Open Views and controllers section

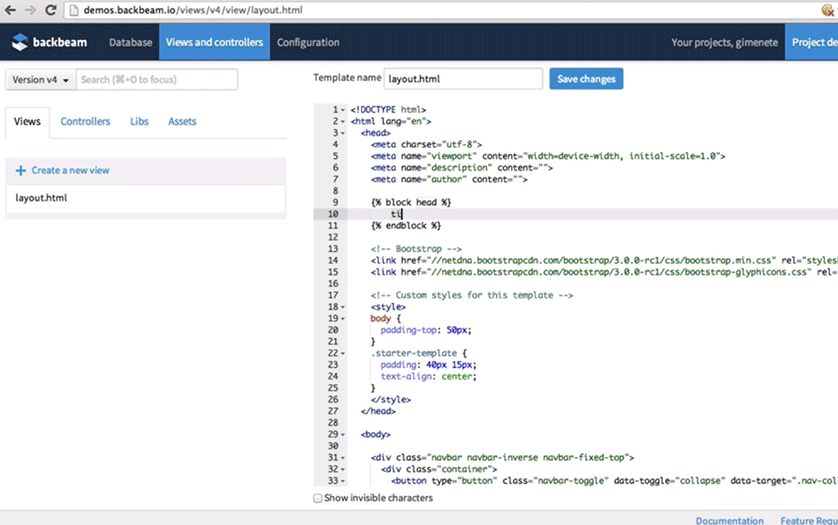214,42
